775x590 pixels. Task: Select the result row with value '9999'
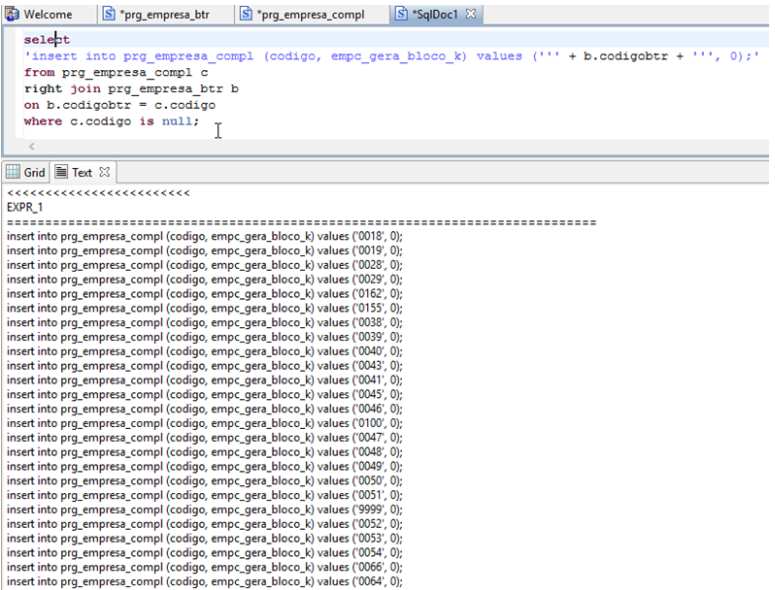(205, 509)
